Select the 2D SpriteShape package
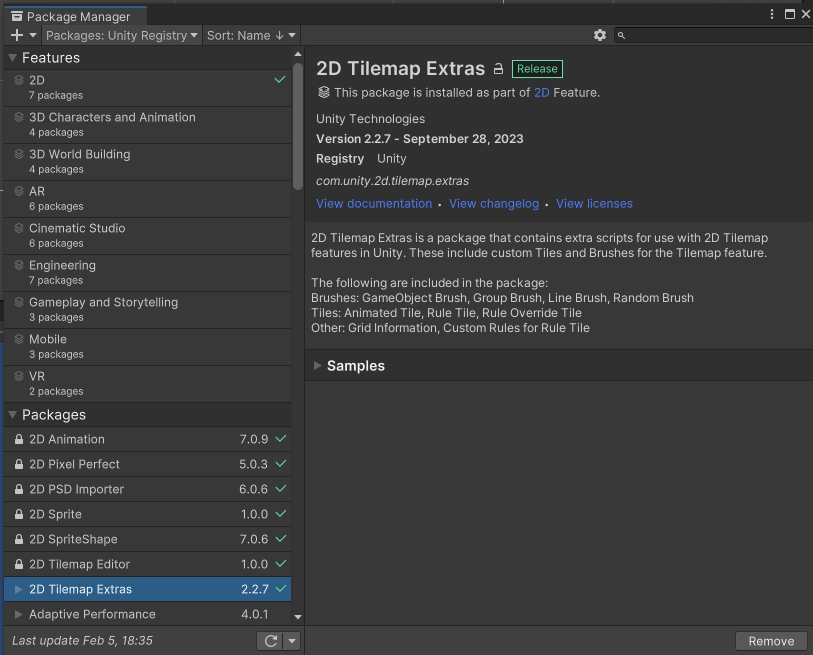Screen dimensions: 813x655 click(147, 539)
